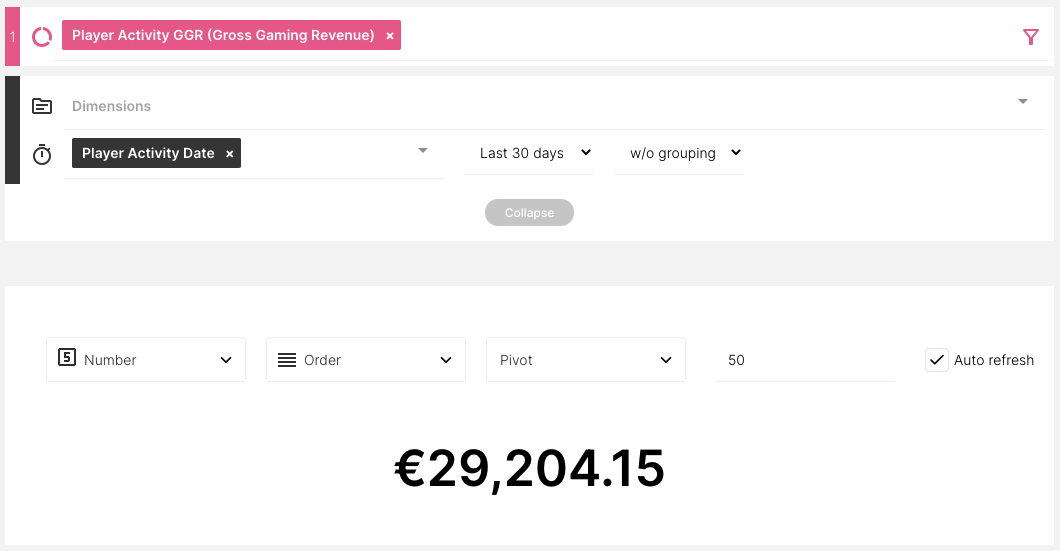Click the row limit field showing 50
The image size is (1060, 551).
tap(805, 360)
